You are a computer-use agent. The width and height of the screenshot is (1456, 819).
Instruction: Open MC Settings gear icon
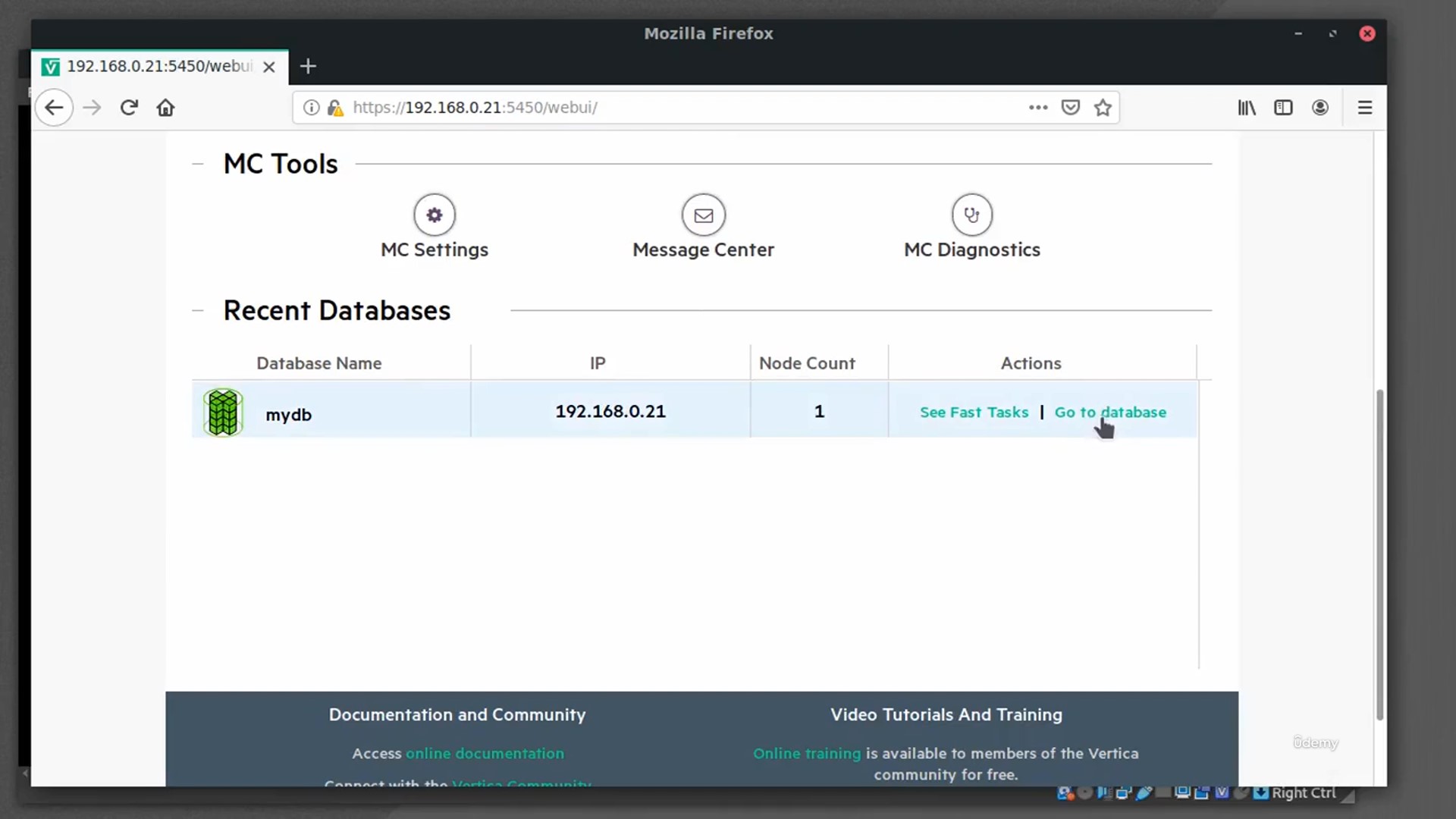(x=435, y=215)
